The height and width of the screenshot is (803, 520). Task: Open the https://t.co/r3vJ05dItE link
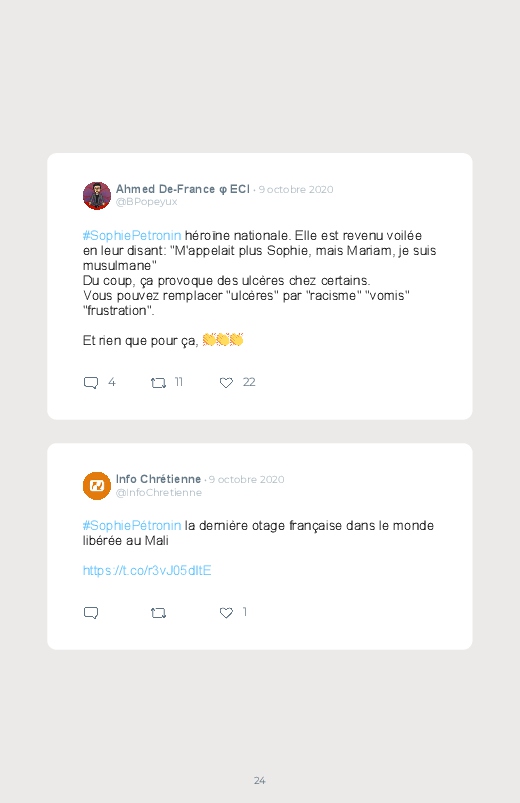pos(147,570)
